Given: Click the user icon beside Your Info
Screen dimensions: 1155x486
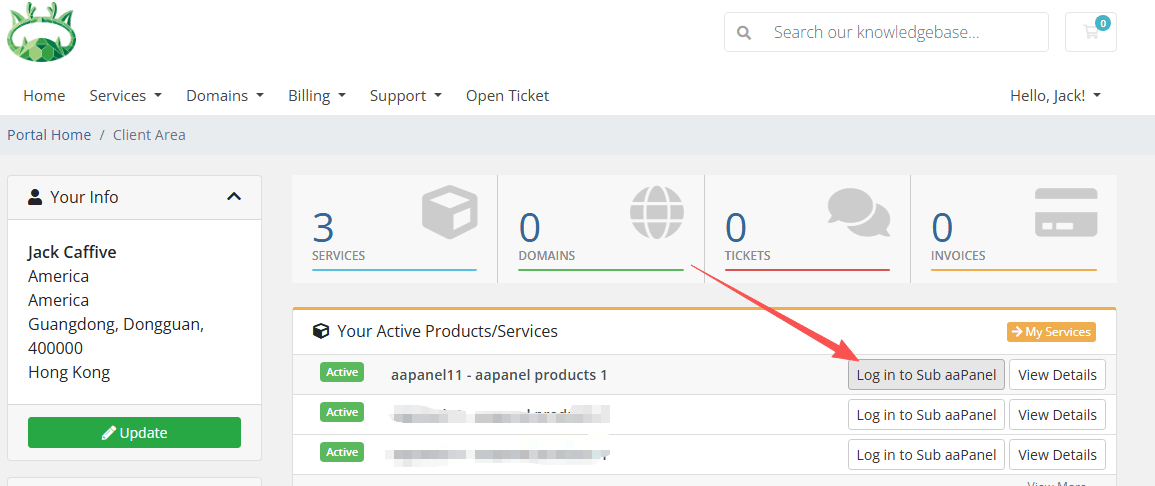Looking at the screenshot, I should pos(35,197).
